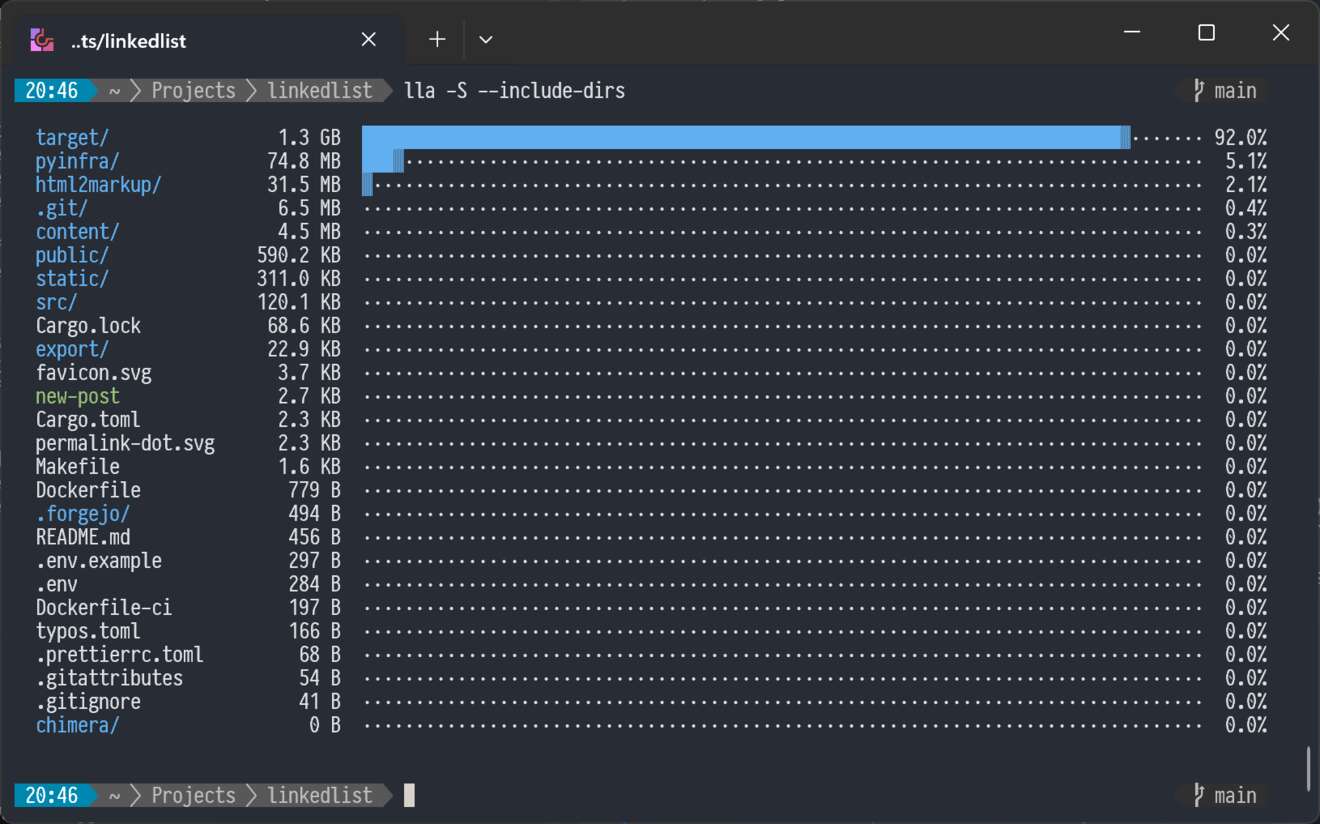Click the 20:46 time in the top prompt
This screenshot has height=824, width=1320.
(51, 91)
